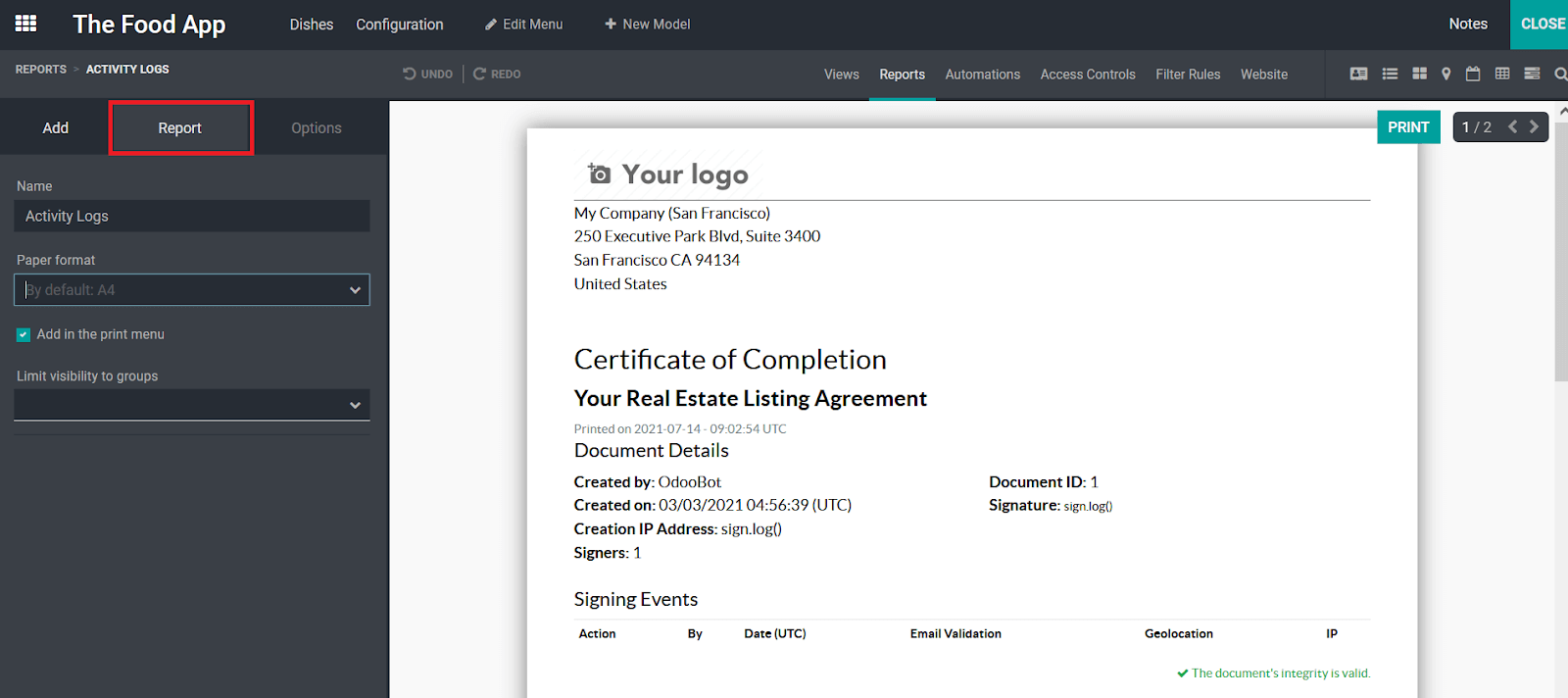The width and height of the screenshot is (1568, 698).
Task: Switch to the list view icon
Action: (x=1390, y=74)
